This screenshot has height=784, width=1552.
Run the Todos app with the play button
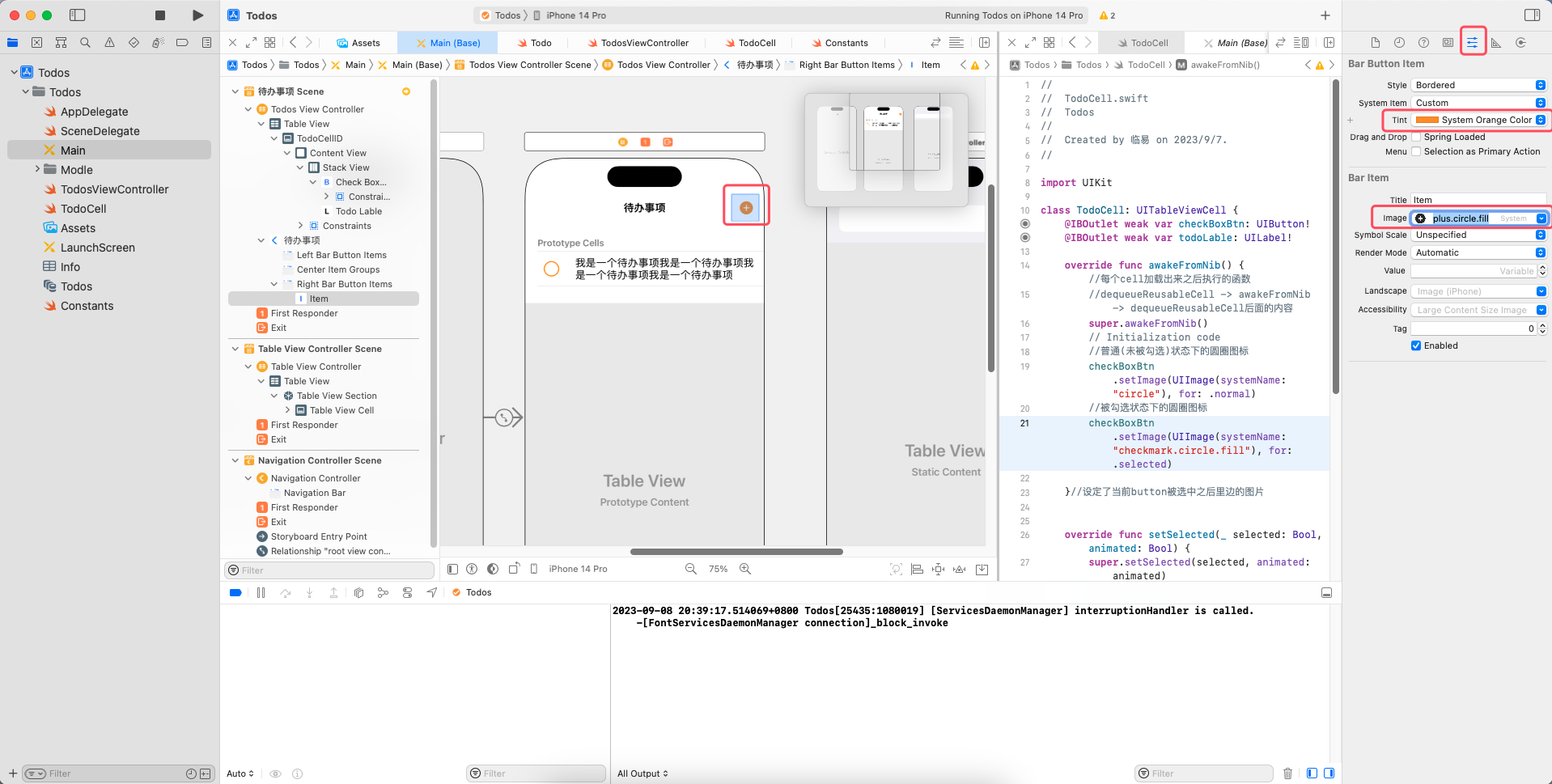pos(197,15)
